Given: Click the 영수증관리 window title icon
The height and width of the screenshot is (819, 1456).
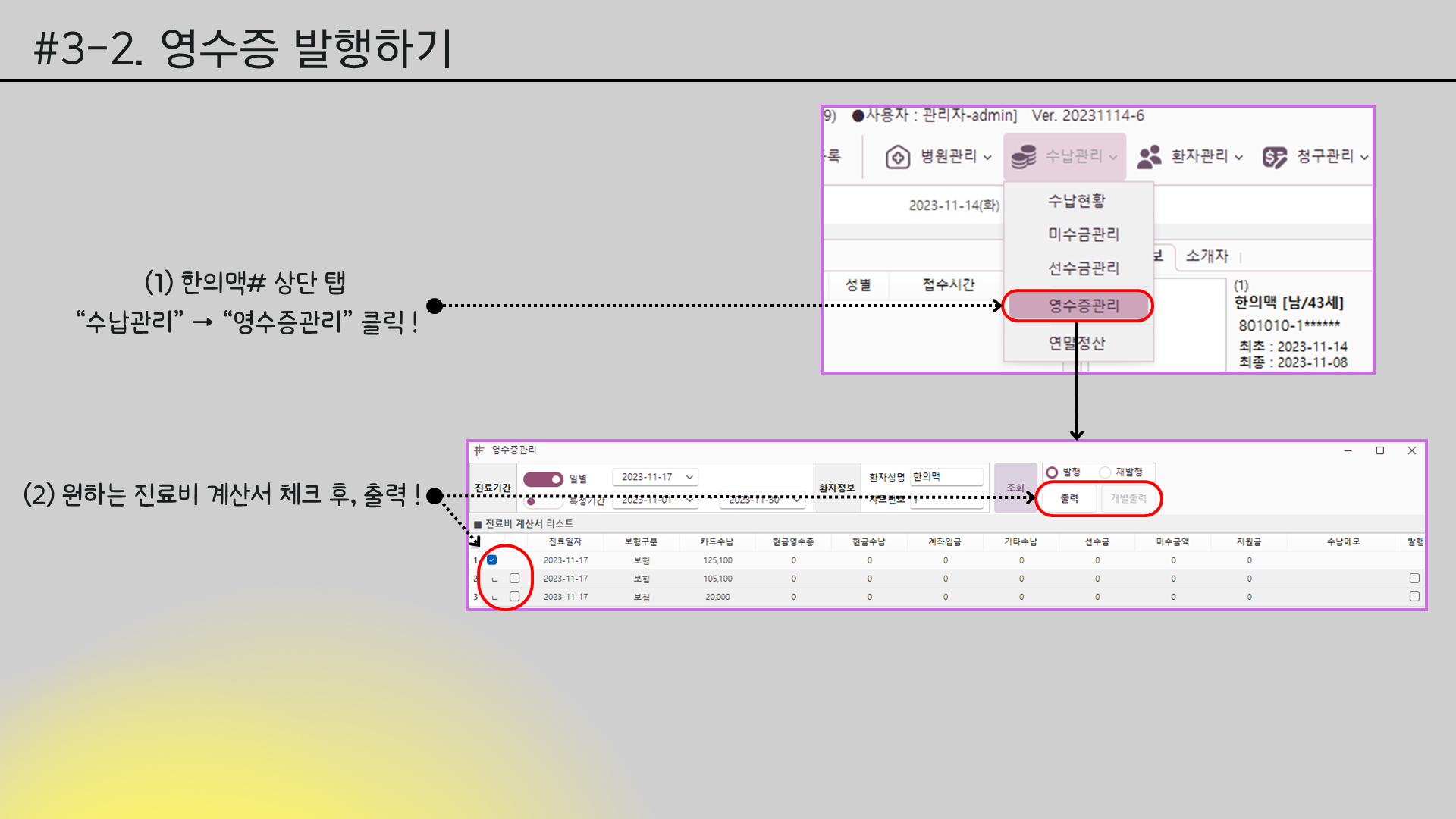Looking at the screenshot, I should click(479, 450).
